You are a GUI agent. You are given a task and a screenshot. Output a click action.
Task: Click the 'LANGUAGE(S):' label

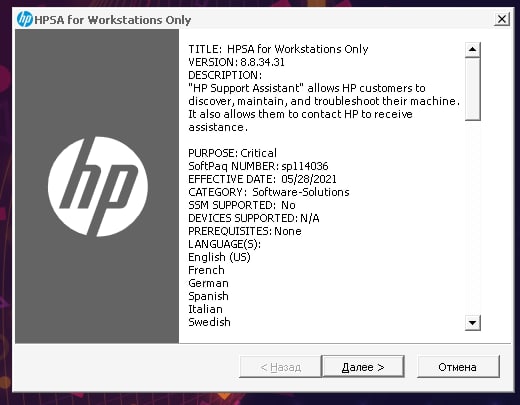pyautogui.click(x=224, y=244)
